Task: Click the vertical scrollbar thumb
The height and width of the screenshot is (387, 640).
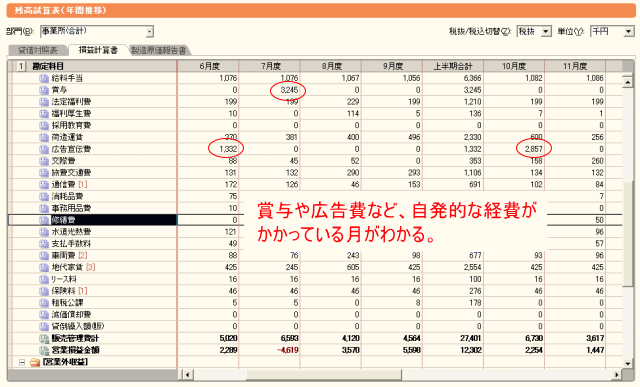Action: [x=628, y=234]
